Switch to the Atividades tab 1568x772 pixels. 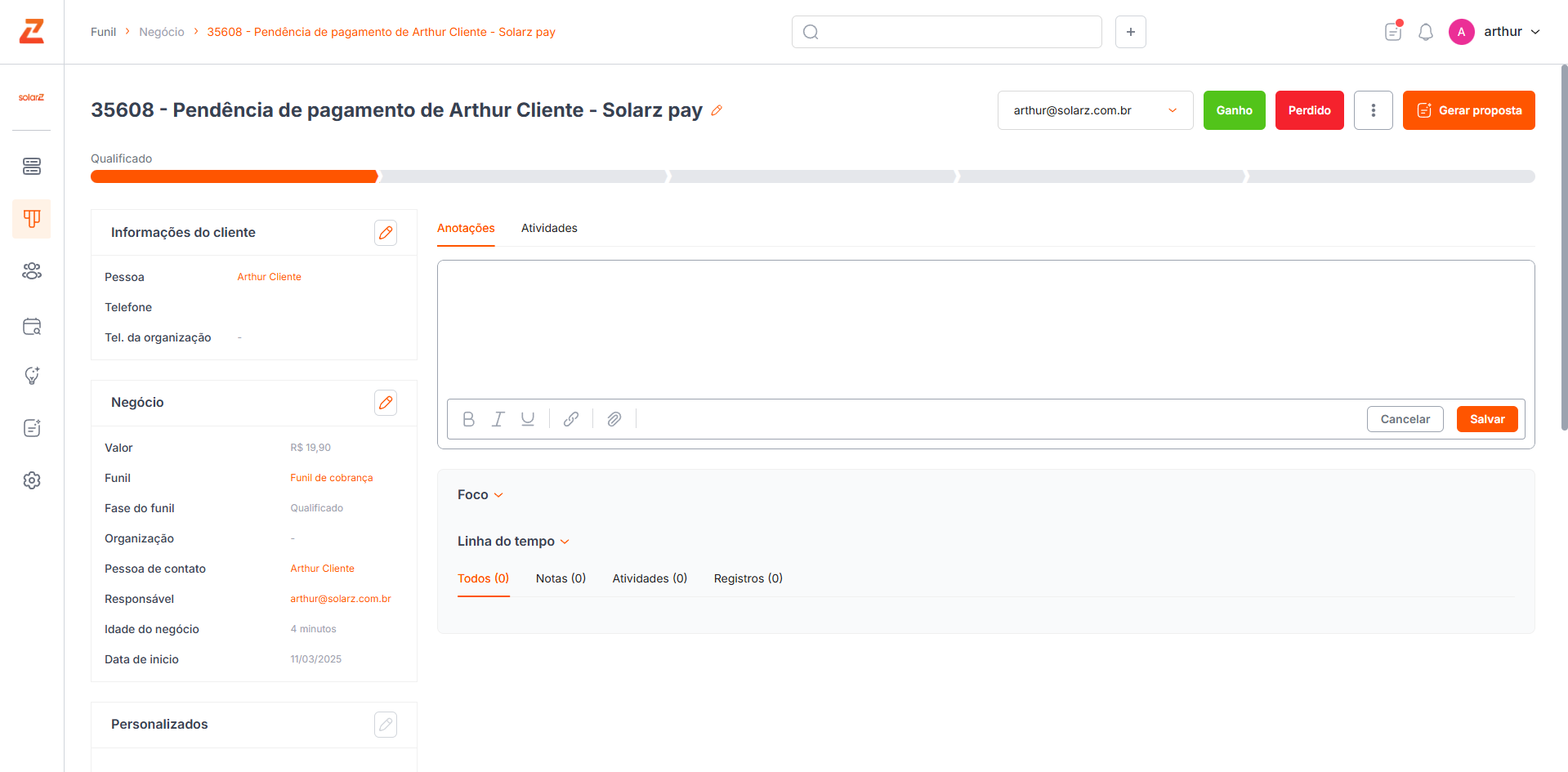point(549,228)
